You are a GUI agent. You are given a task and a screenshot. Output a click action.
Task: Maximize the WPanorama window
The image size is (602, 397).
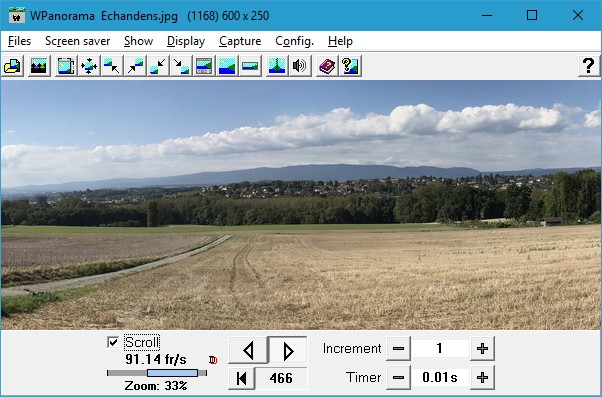pos(532,15)
